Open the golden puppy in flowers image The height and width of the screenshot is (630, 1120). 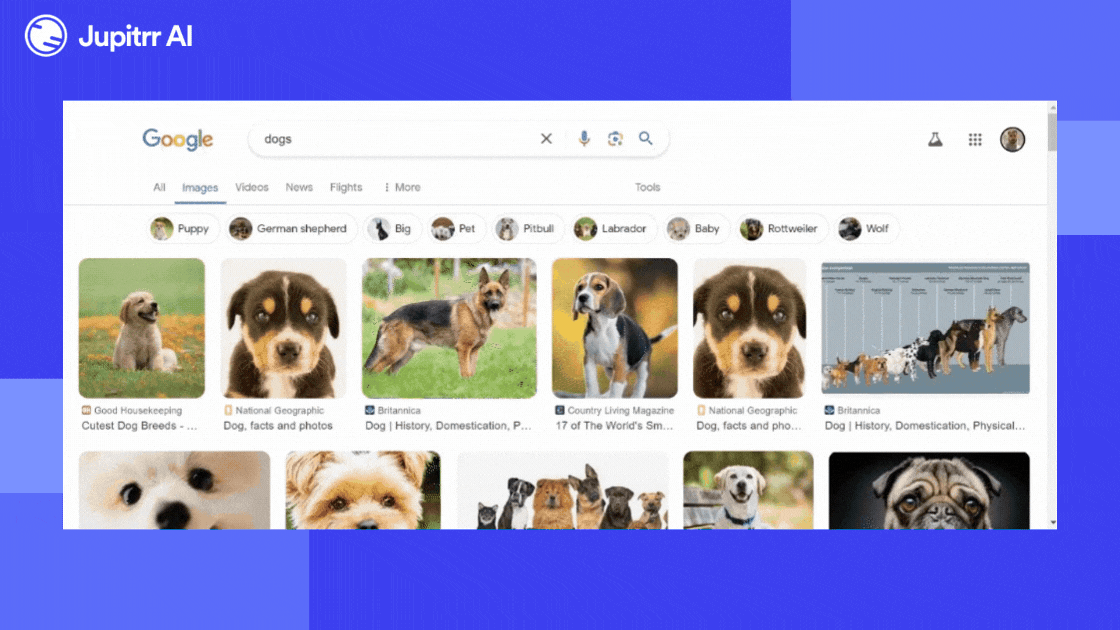click(x=141, y=328)
